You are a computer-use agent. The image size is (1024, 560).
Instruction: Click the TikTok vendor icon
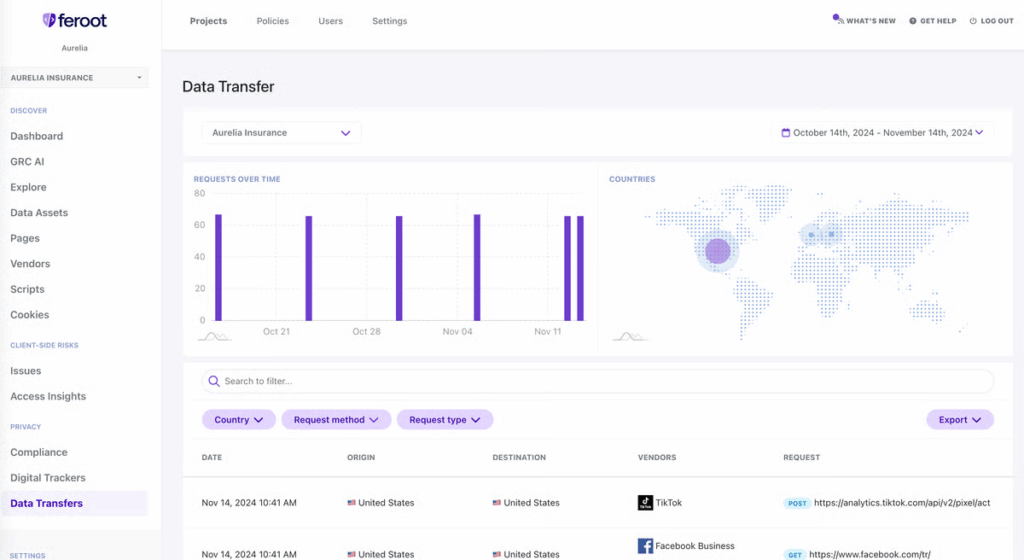point(645,503)
